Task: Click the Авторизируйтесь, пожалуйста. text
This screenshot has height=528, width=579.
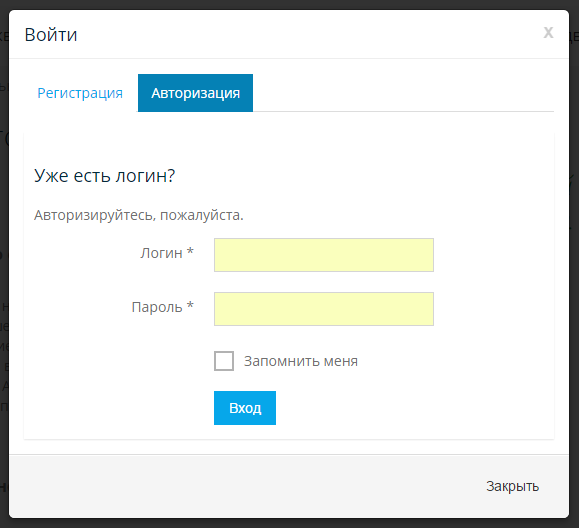Action: tap(139, 215)
